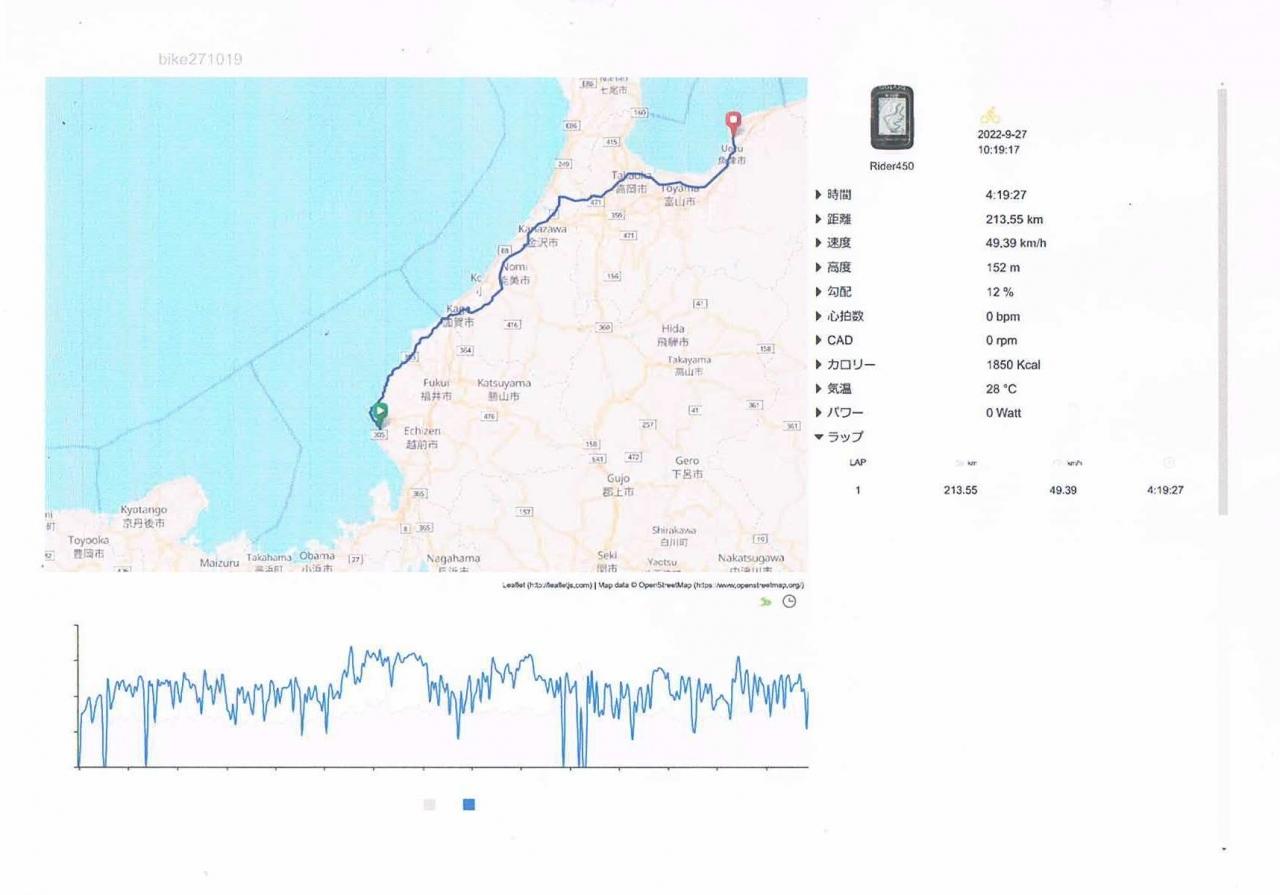Click the yellow cycling activity icon
This screenshot has width=1280, height=895.
pos(990,115)
